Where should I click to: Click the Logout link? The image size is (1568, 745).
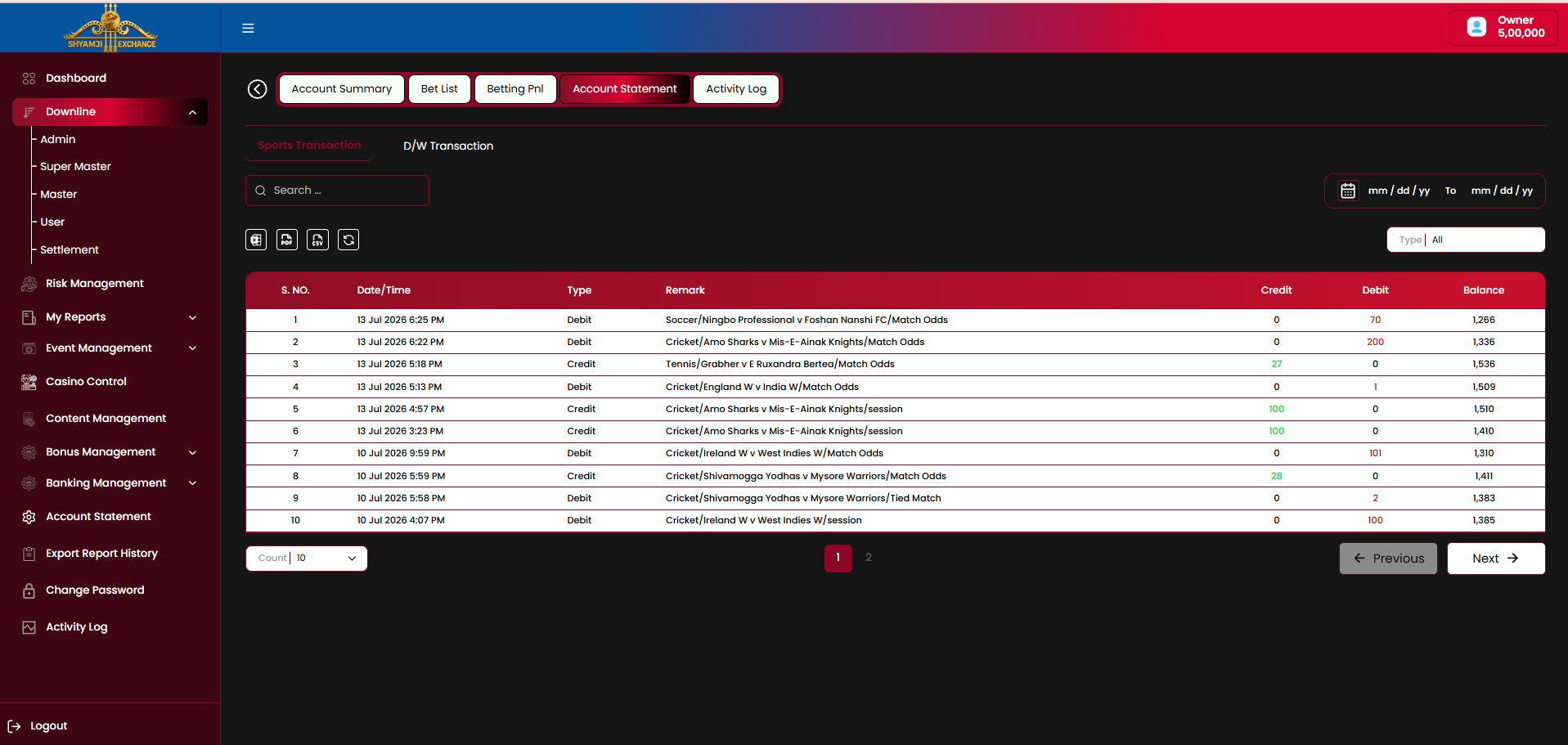[x=49, y=726]
